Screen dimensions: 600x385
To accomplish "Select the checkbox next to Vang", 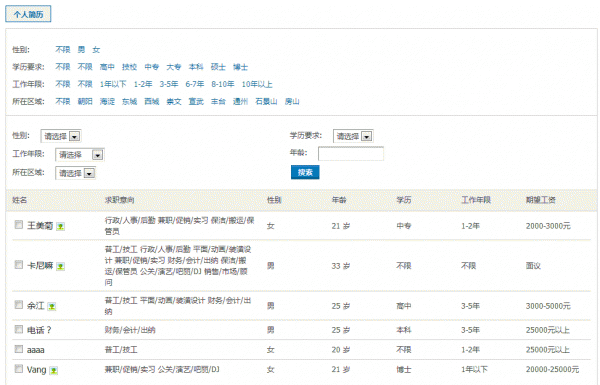I will [19, 369].
